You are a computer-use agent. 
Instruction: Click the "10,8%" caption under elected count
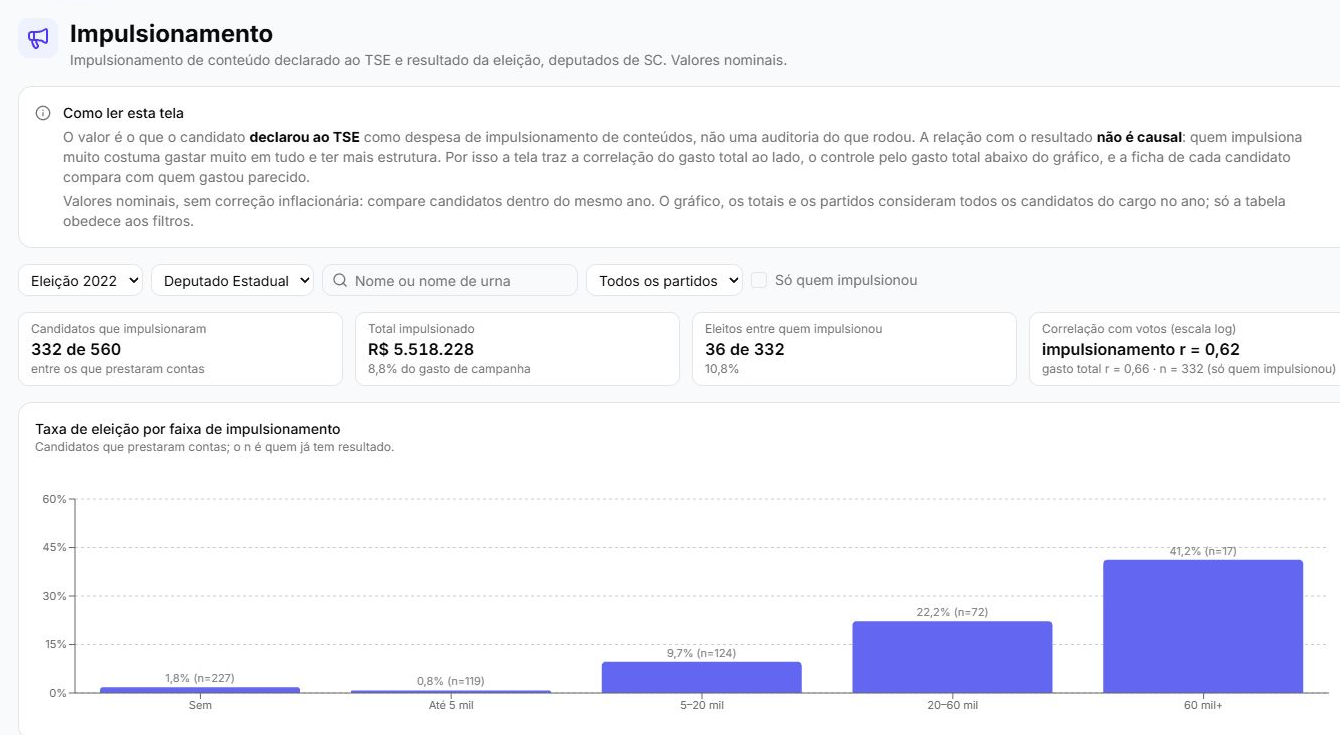722,369
